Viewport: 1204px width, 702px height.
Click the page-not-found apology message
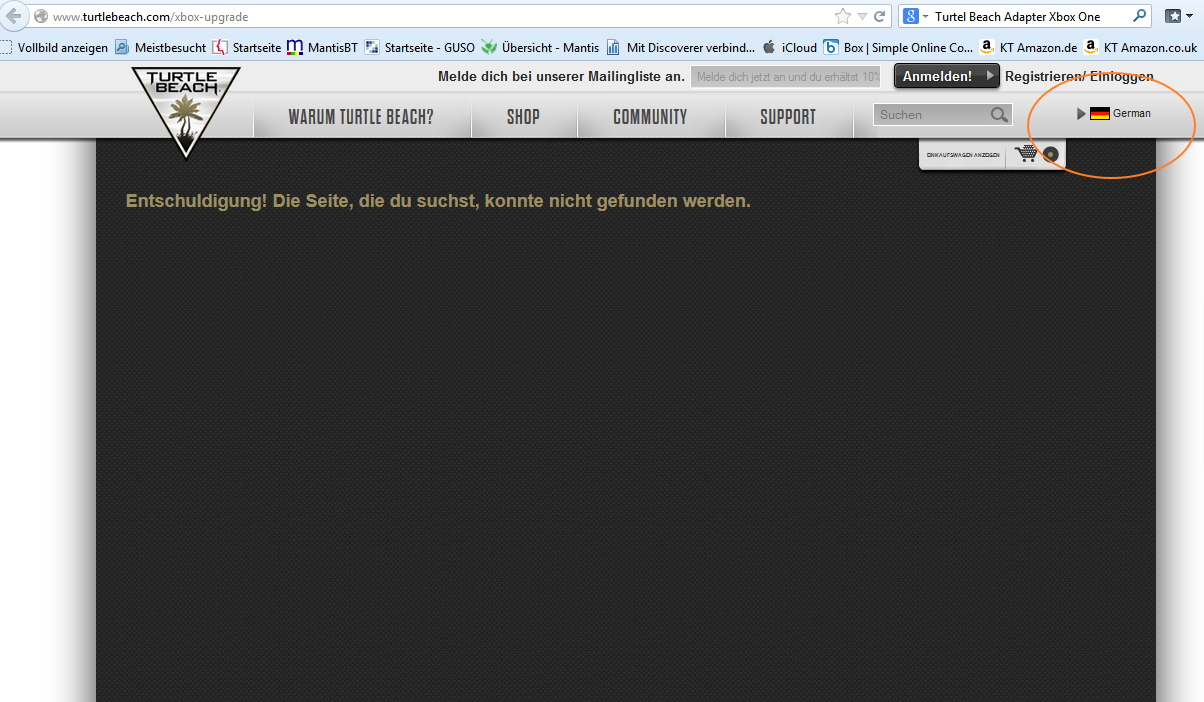tap(438, 201)
